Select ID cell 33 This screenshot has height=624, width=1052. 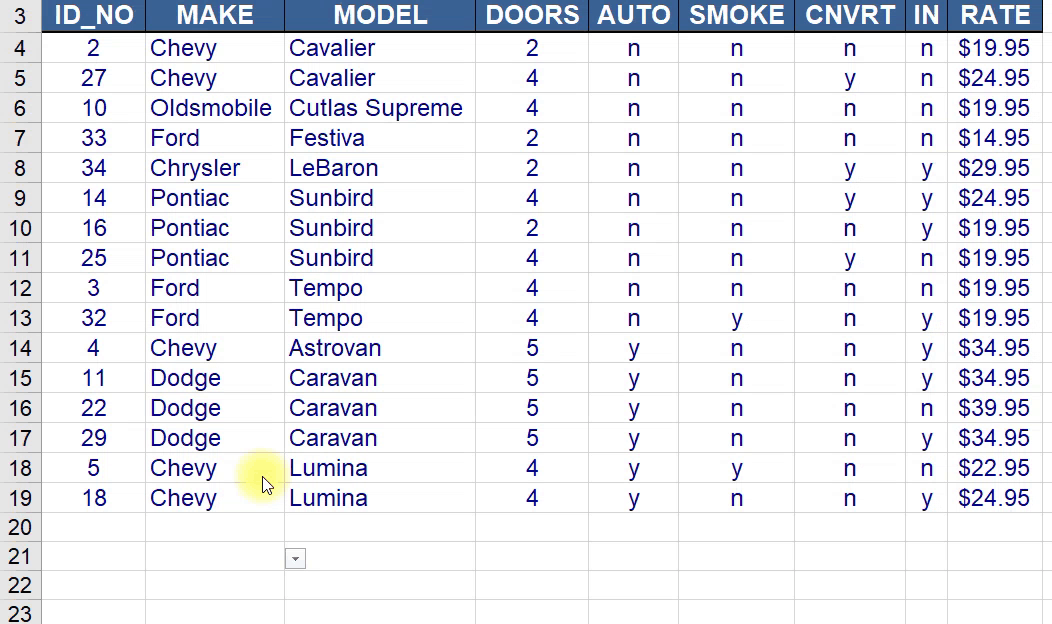(94, 138)
